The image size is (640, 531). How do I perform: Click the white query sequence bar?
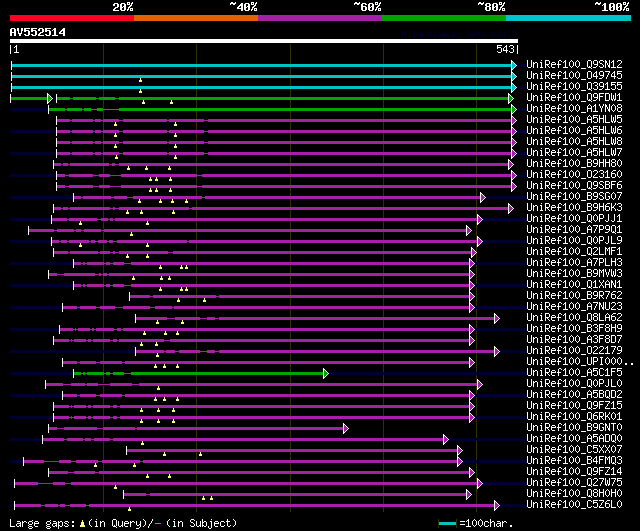[x=264, y=41]
